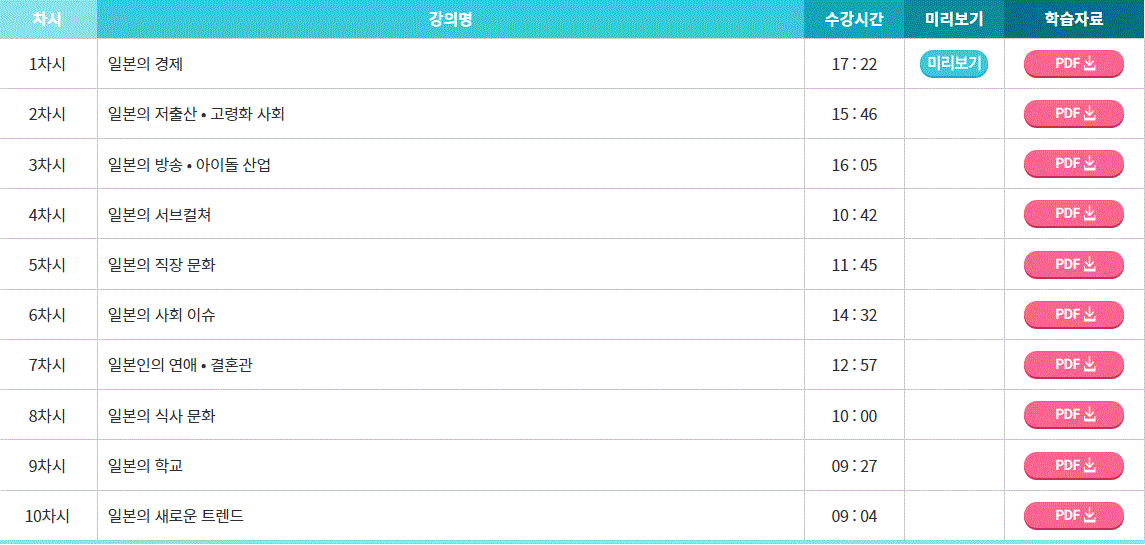Download PDF for 3차시 방송 아이돌 산업
Viewport: 1145px width, 545px height.
point(1073,164)
